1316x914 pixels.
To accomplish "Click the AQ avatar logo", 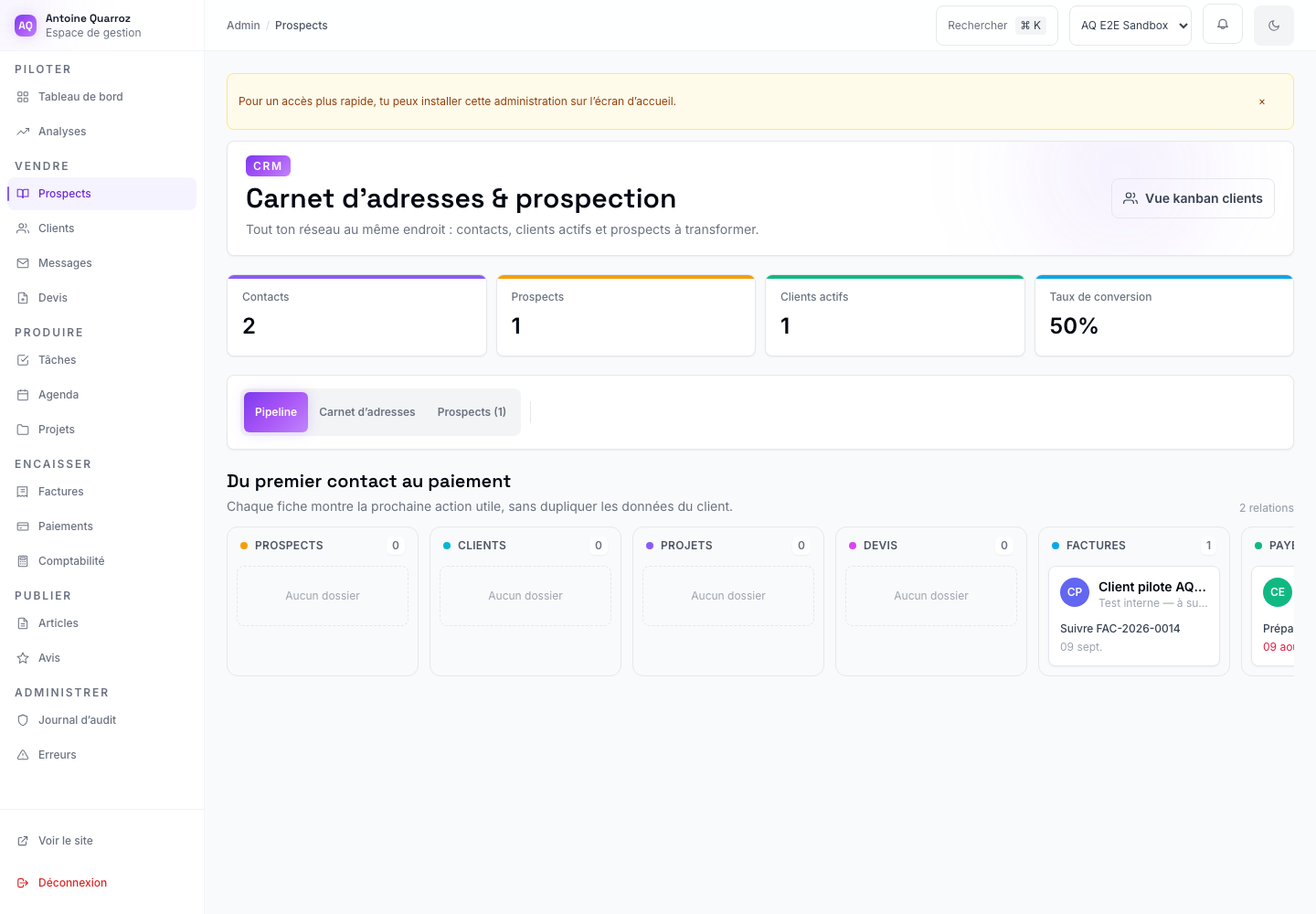I will click(26, 26).
